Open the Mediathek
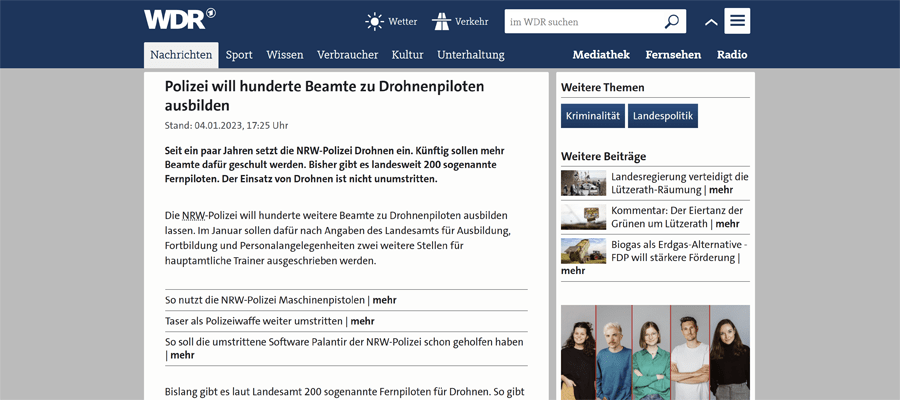 tap(601, 55)
